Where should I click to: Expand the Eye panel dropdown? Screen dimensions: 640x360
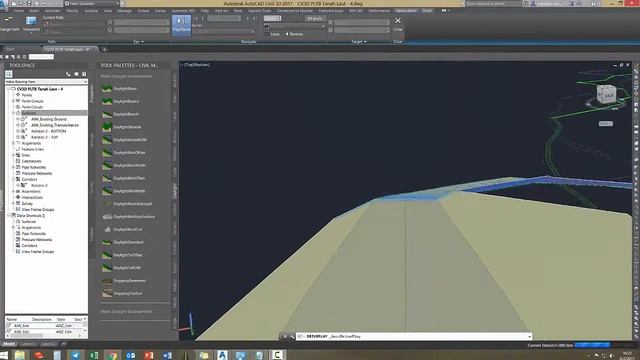pos(139,42)
